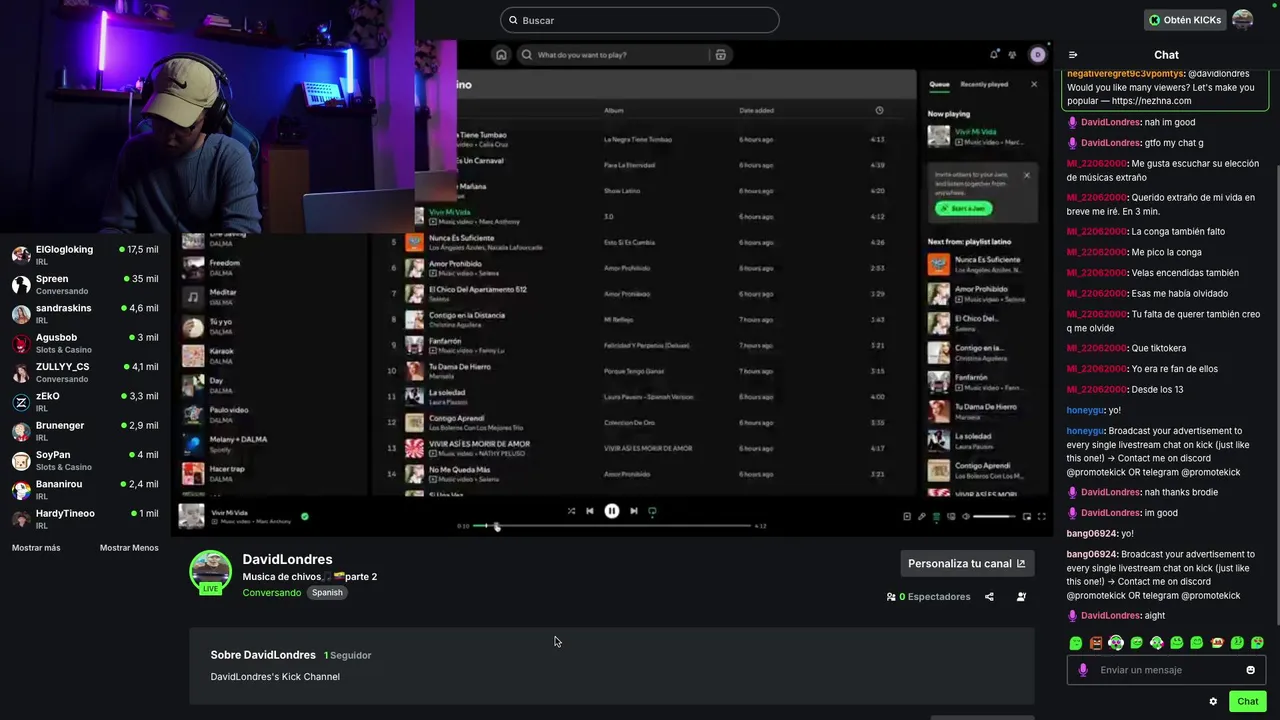Click Spotify previous track icon in stream
The image size is (1280, 720).
(590, 511)
